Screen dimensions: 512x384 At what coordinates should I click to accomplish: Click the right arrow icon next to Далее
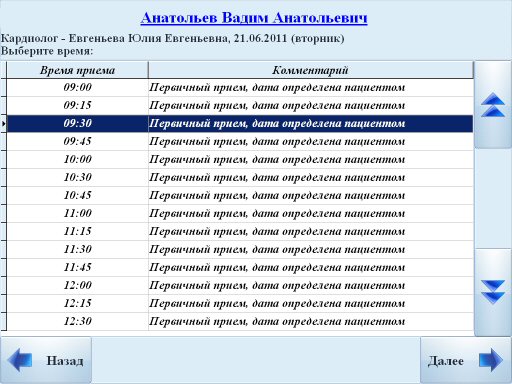click(x=491, y=360)
